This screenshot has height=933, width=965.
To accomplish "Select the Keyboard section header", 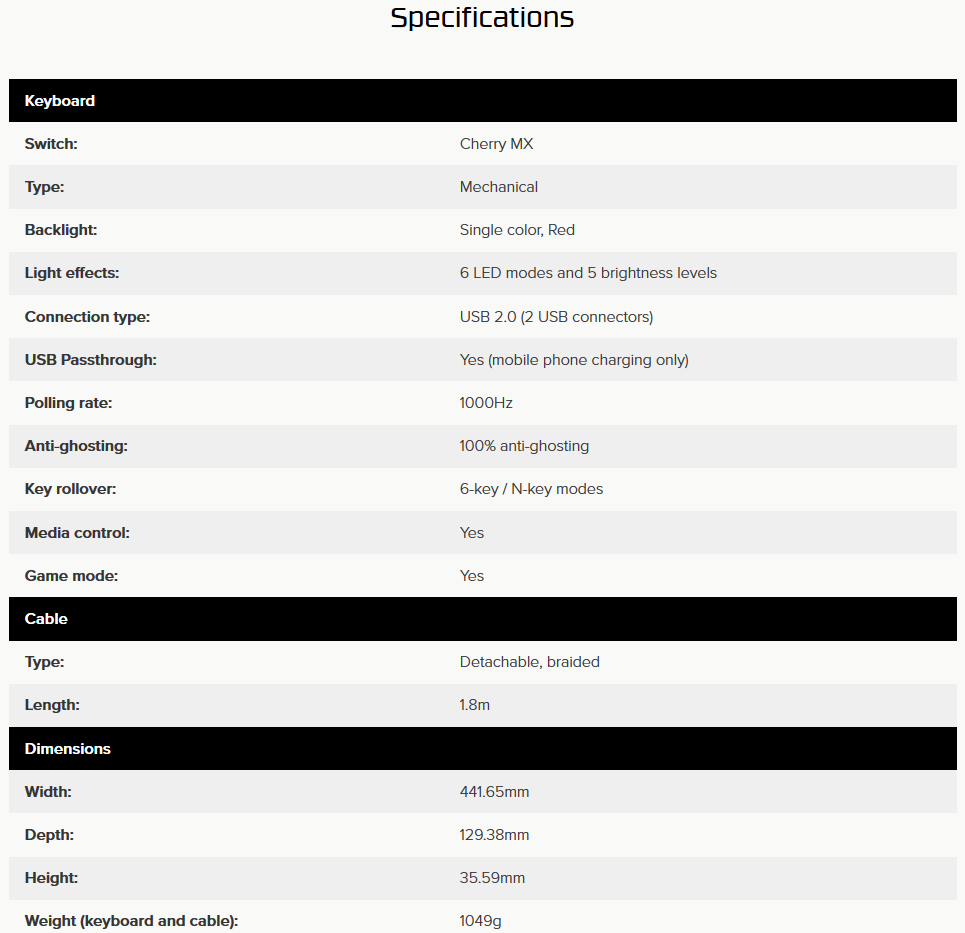I will [x=60, y=101].
